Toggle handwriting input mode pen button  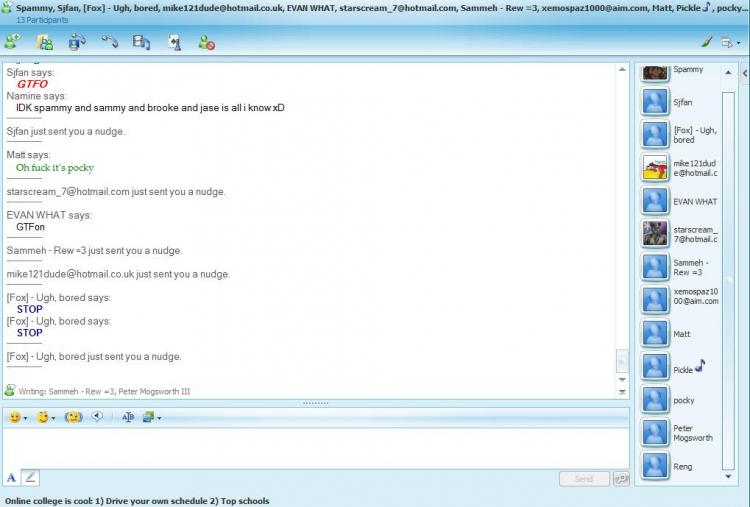(x=30, y=477)
